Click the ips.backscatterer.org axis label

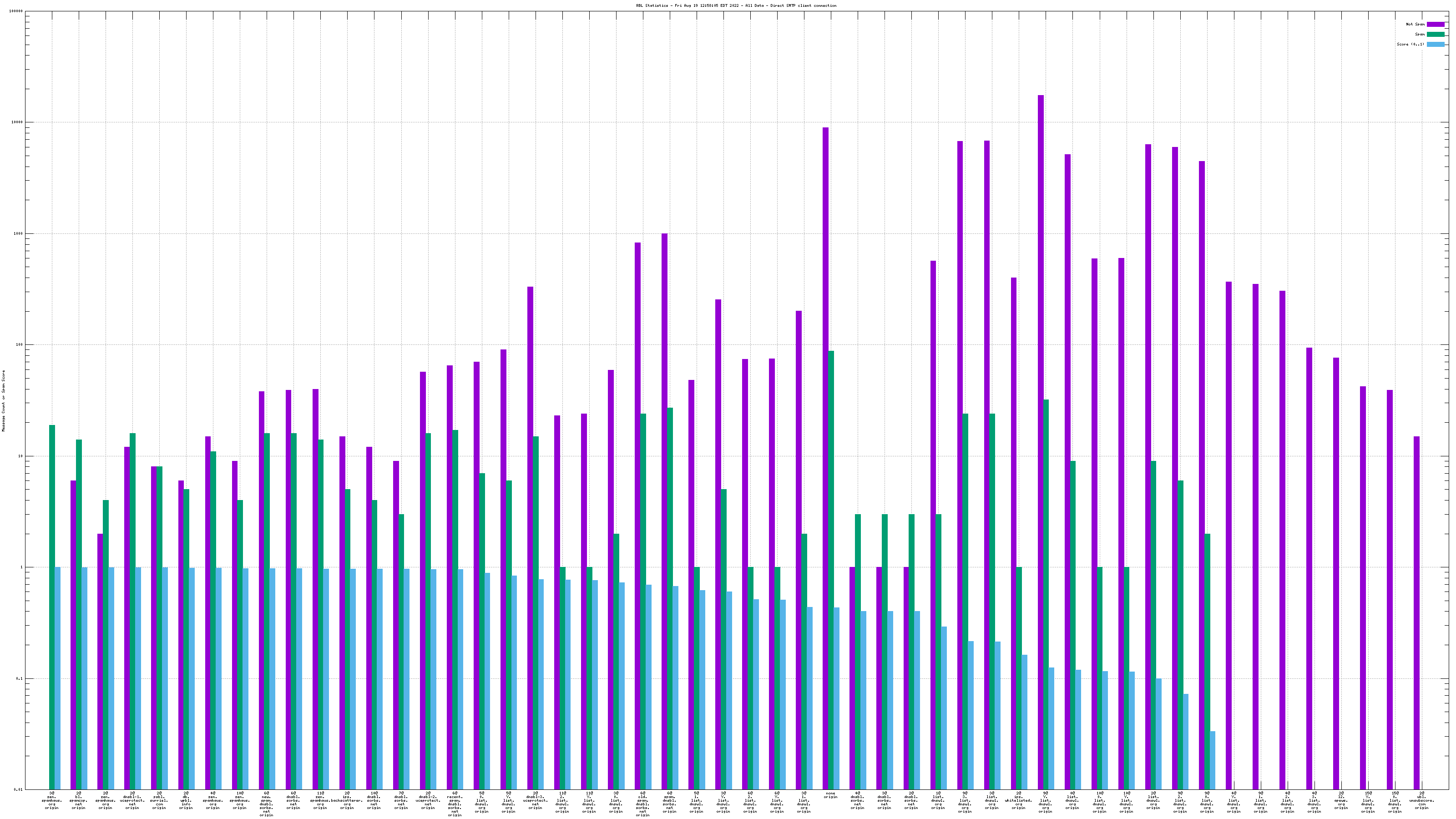pyautogui.click(x=347, y=801)
